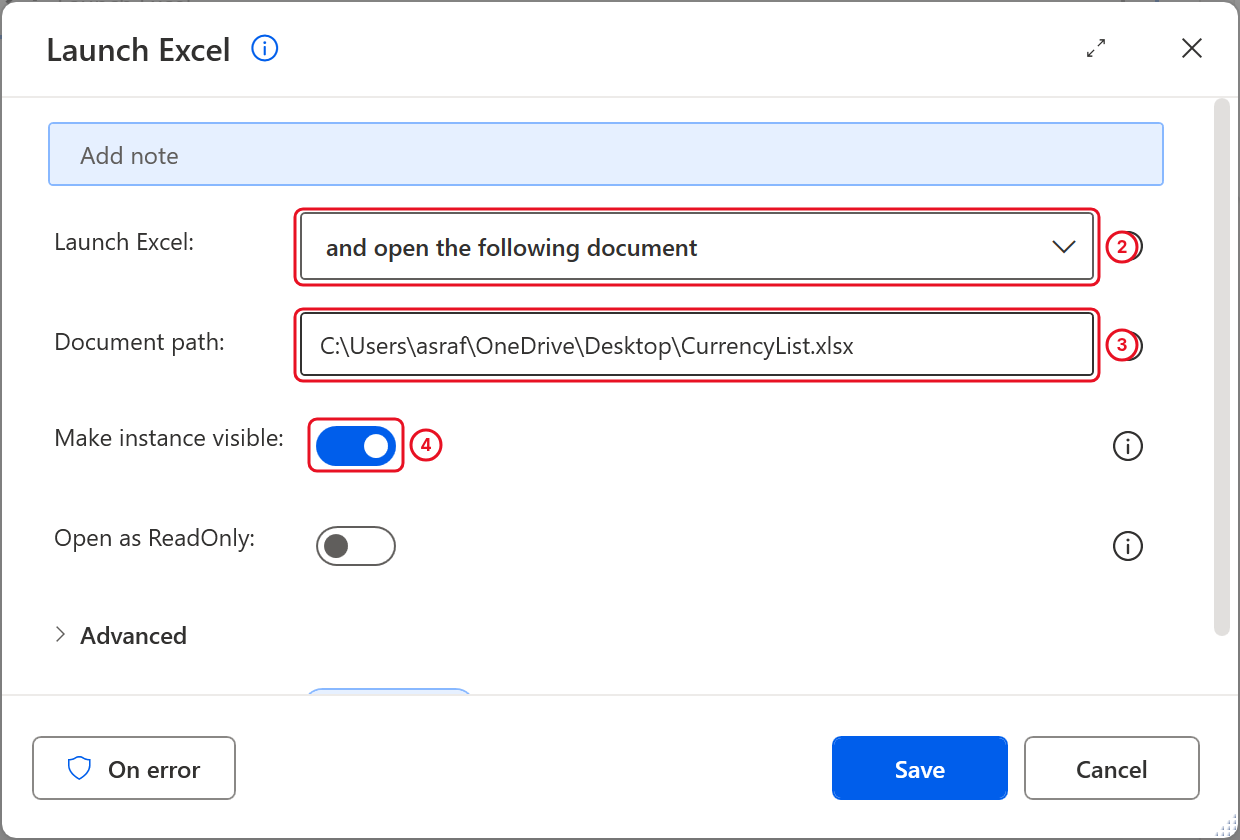The height and width of the screenshot is (840, 1240).
Task: Click the Document path text box
Action: click(x=697, y=346)
